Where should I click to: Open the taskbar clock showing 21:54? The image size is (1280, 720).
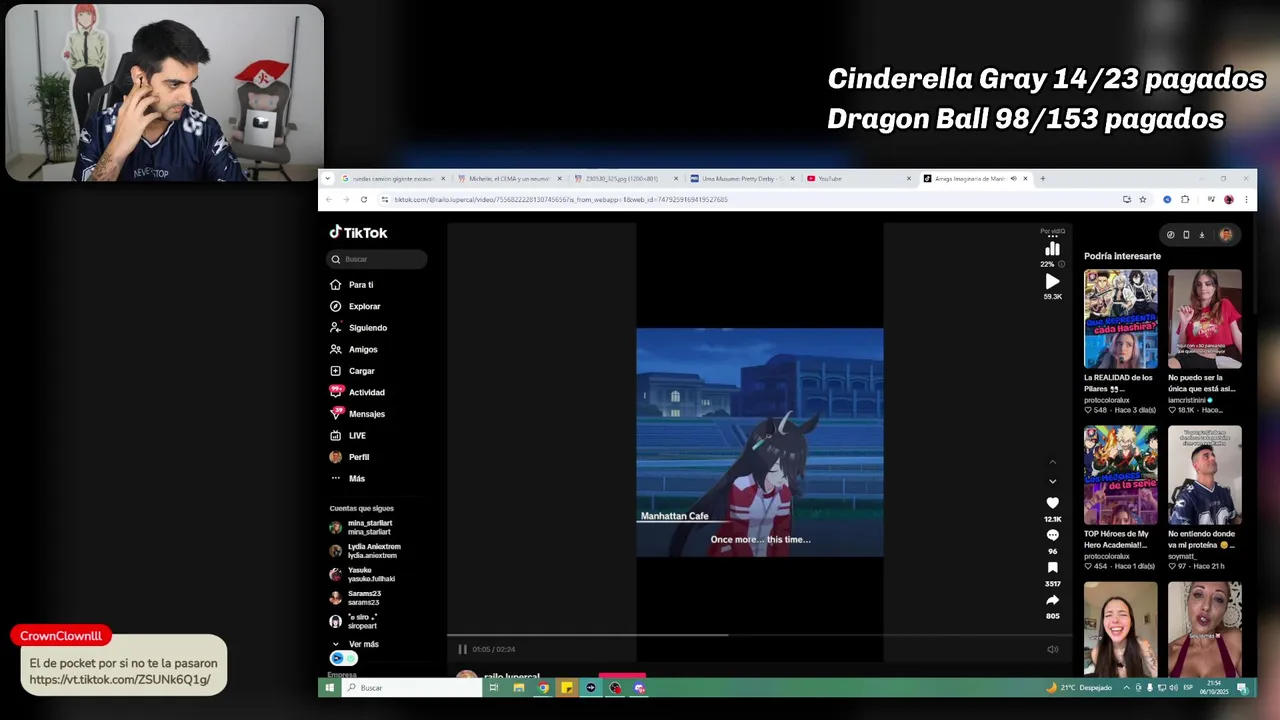click(1215, 688)
